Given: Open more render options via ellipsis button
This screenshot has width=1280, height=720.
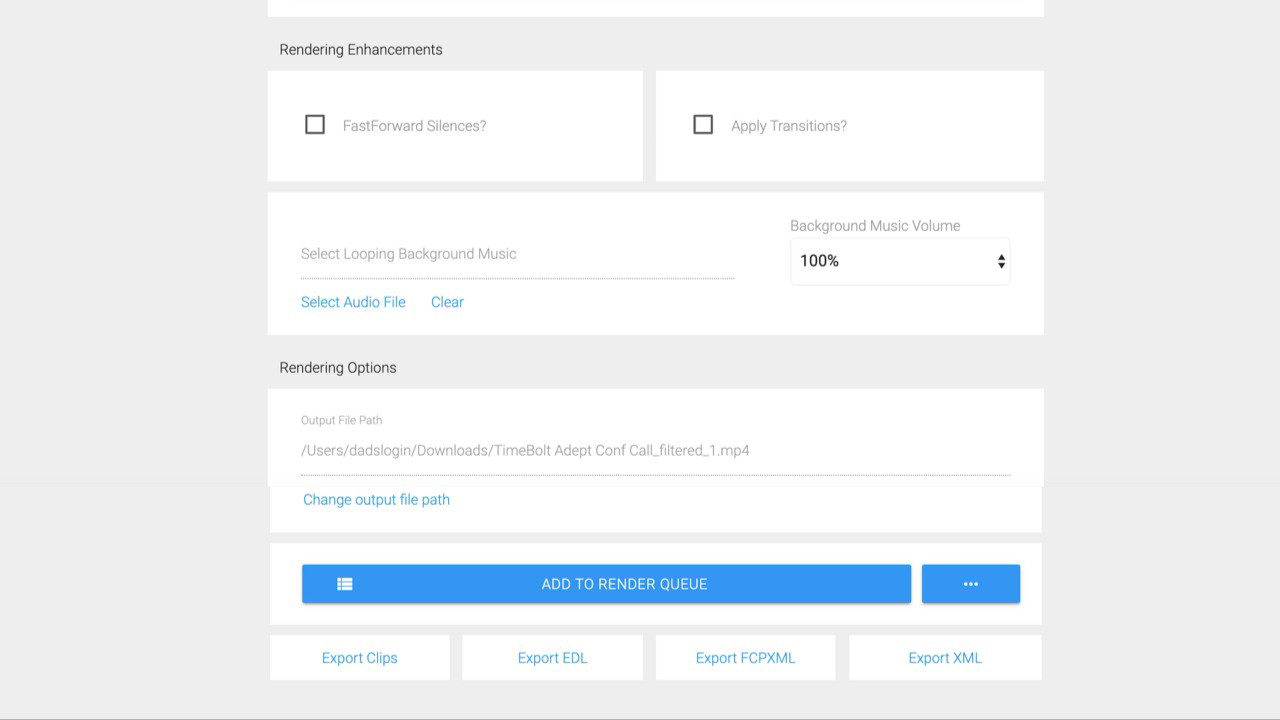Looking at the screenshot, I should tap(970, 584).
